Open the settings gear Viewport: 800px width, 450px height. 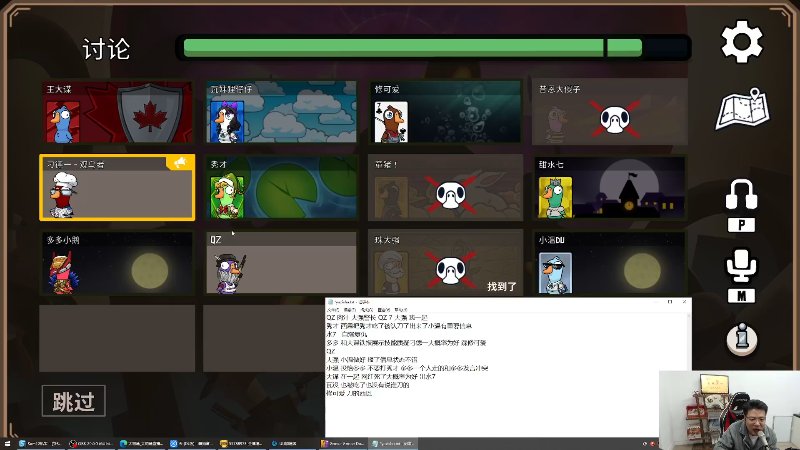coord(742,42)
